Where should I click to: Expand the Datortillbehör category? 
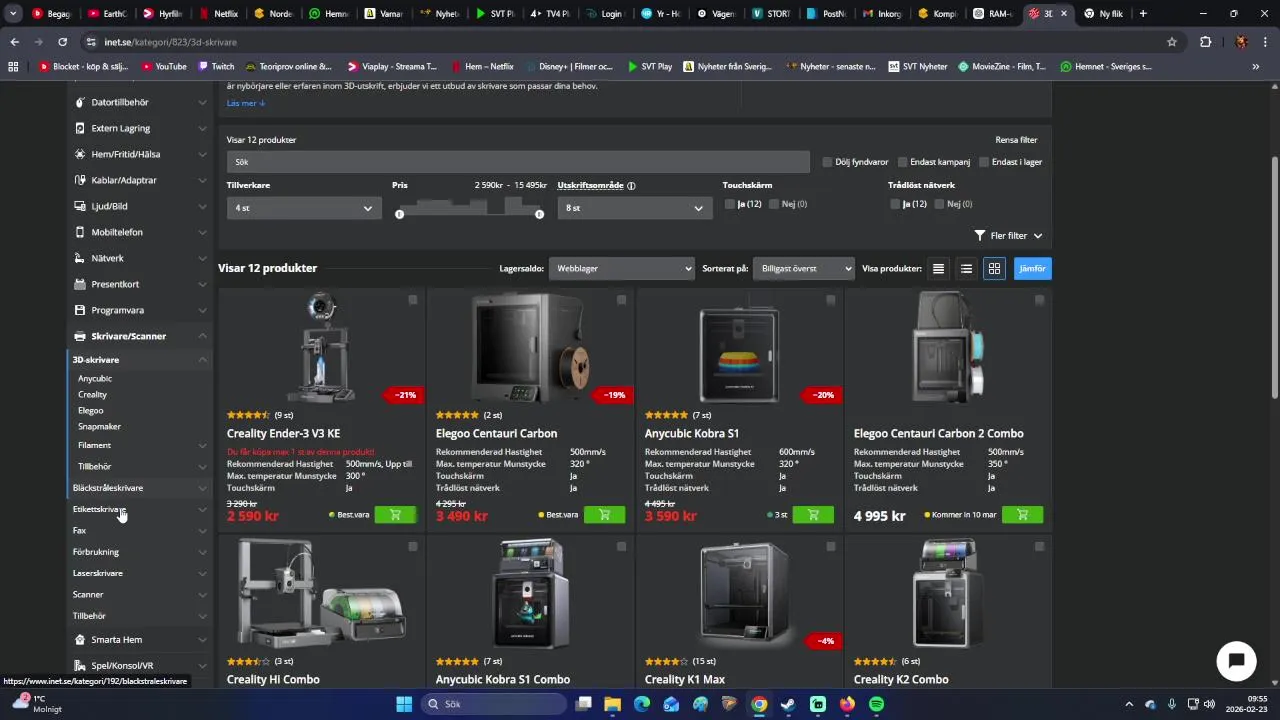click(202, 103)
